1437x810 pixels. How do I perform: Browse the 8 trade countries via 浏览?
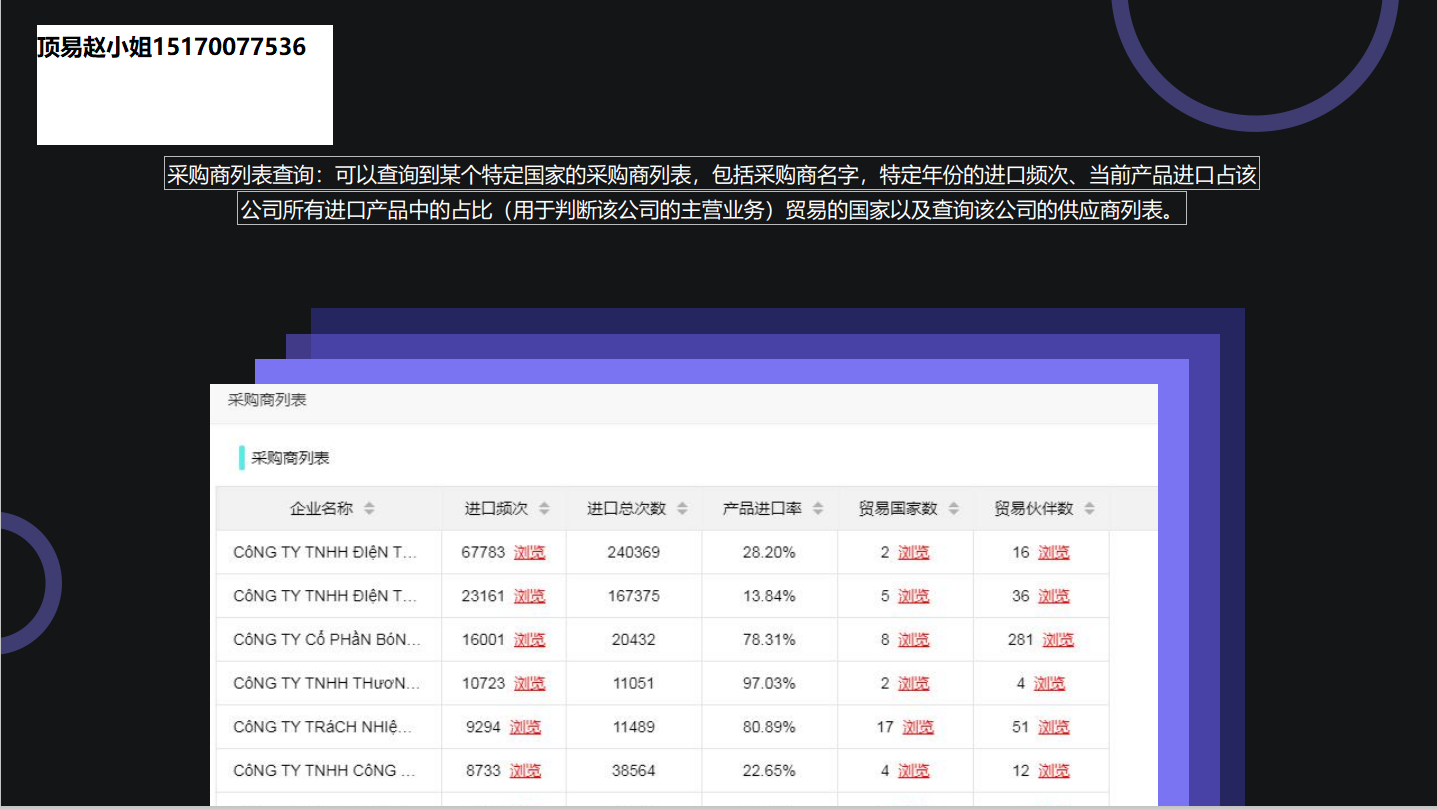913,640
